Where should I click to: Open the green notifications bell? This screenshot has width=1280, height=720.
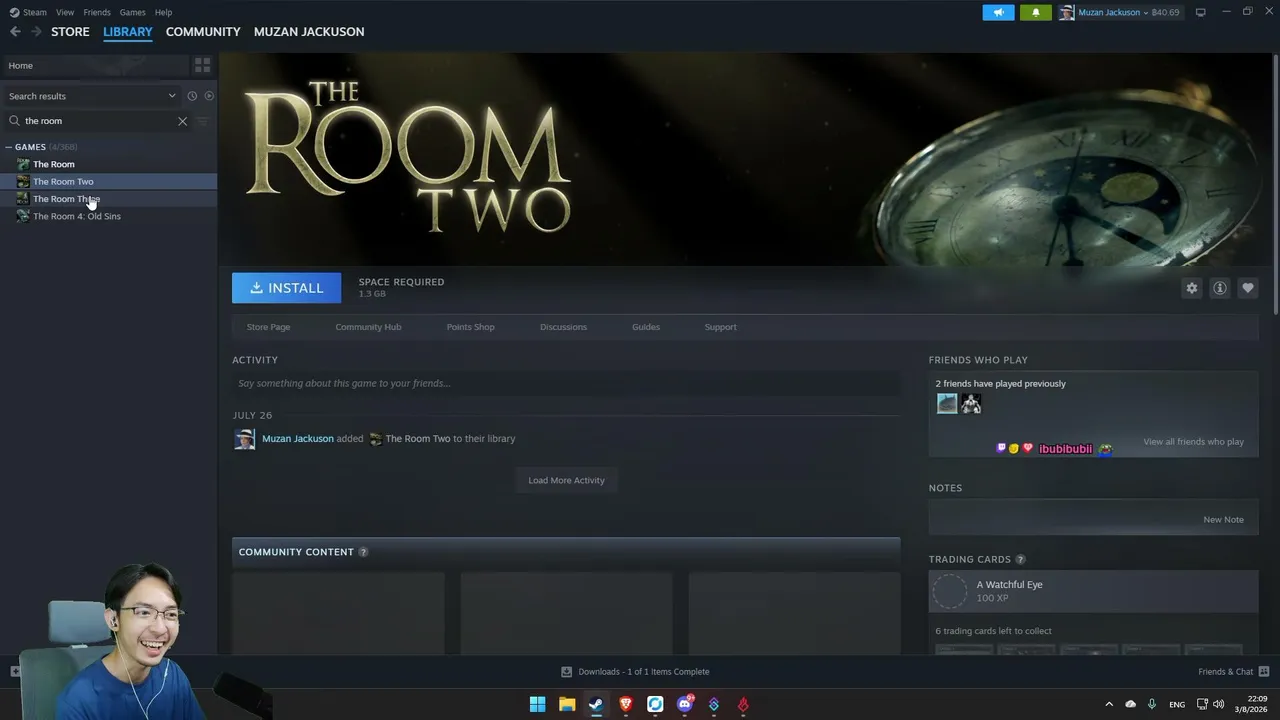tap(1035, 12)
